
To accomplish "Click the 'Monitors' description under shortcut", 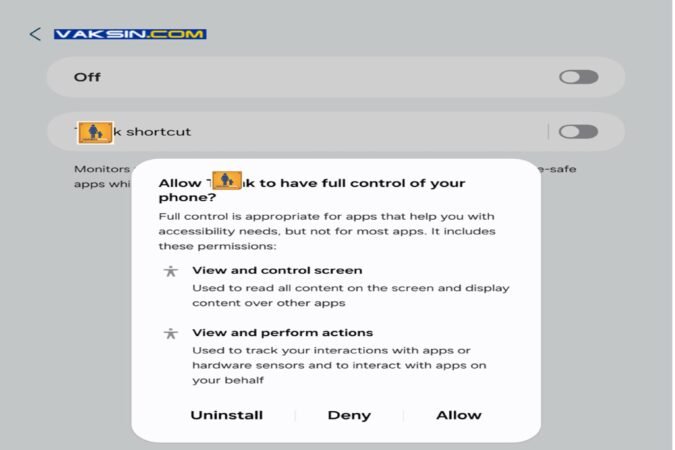I will click(102, 176).
